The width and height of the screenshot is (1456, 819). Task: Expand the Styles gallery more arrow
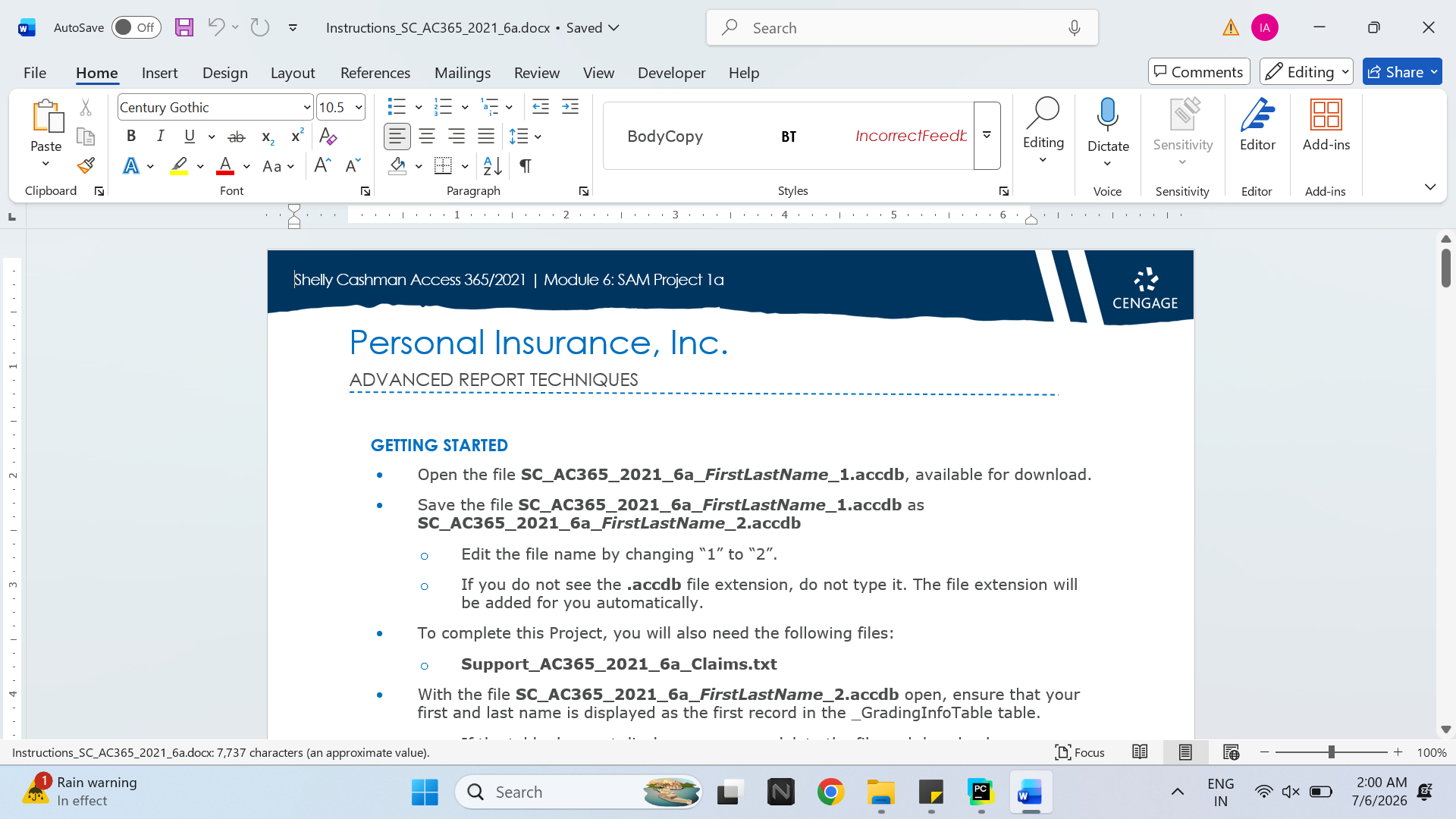click(987, 136)
